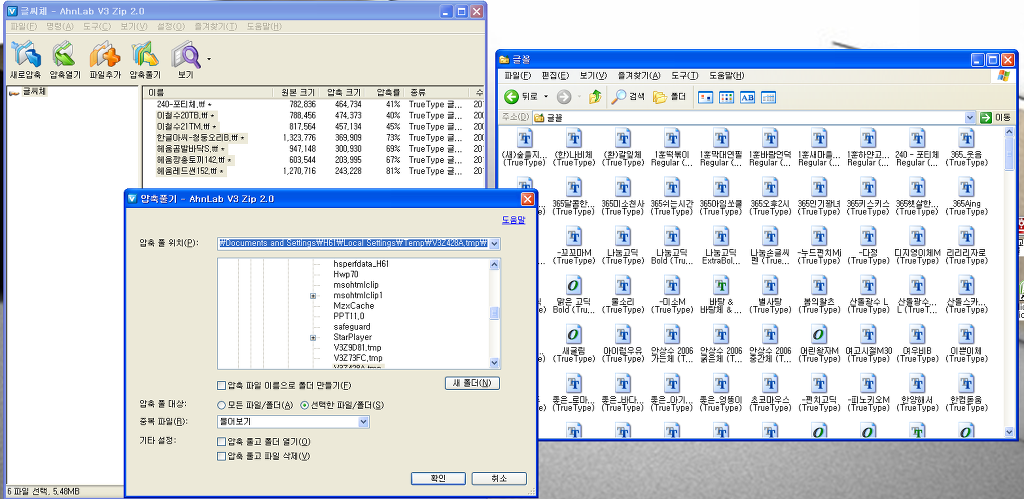Click the 확인 button in extract dialog
This screenshot has width=1024, height=499.
(438, 478)
